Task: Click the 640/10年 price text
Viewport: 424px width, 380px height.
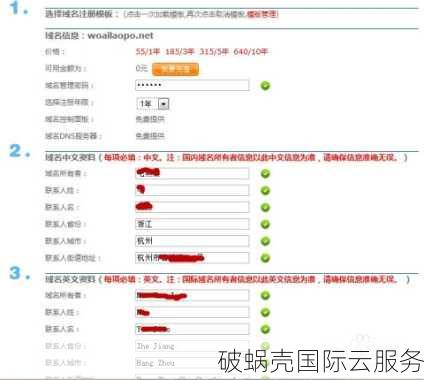Action: point(251,52)
